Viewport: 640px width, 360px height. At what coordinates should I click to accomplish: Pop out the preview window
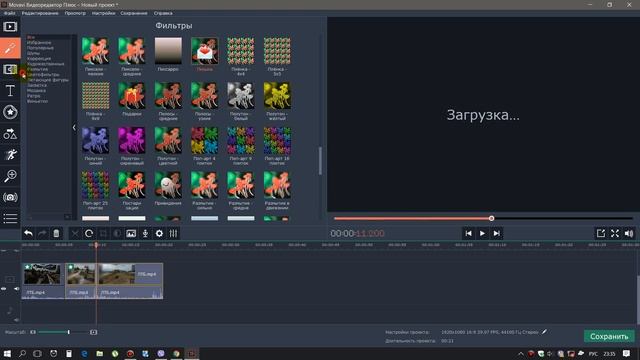click(601, 233)
